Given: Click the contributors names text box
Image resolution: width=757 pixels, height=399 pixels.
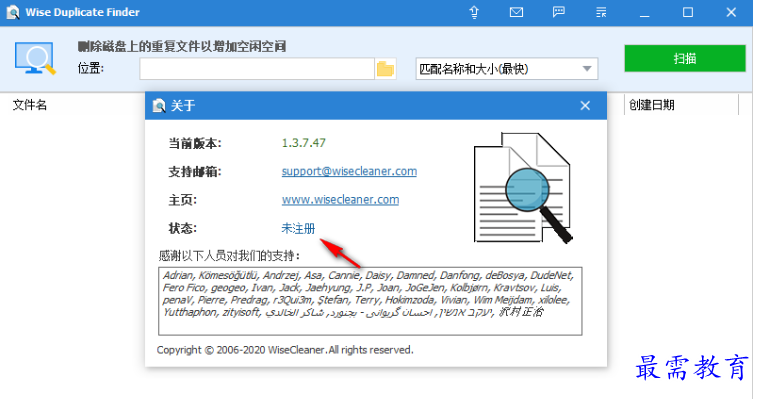Looking at the screenshot, I should click(370, 301).
